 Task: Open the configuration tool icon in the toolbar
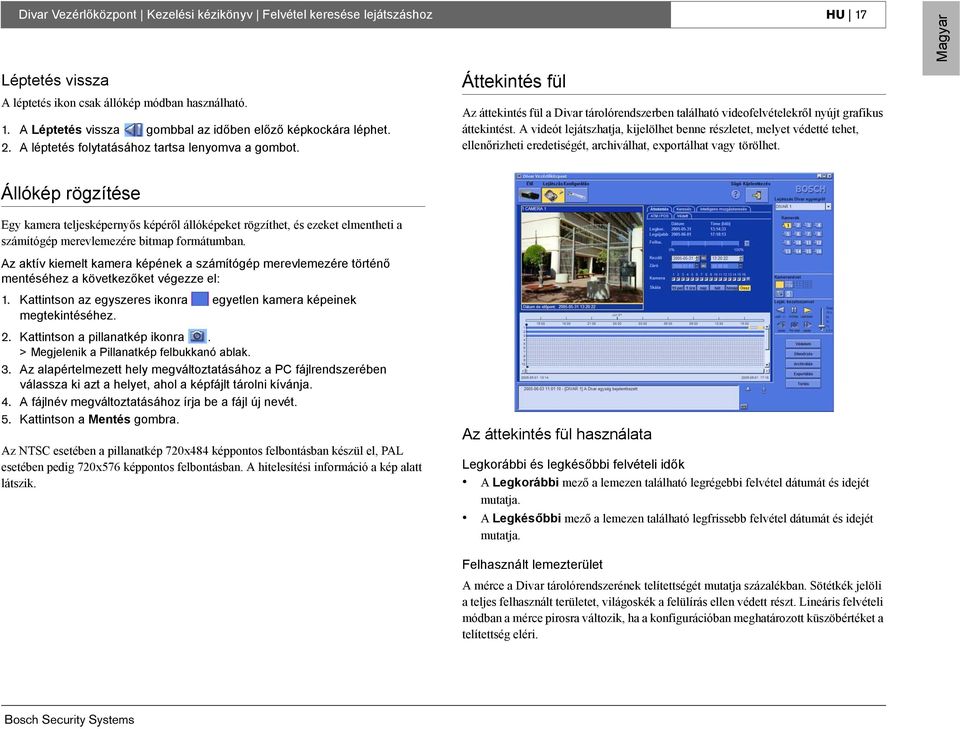[x=576, y=195]
